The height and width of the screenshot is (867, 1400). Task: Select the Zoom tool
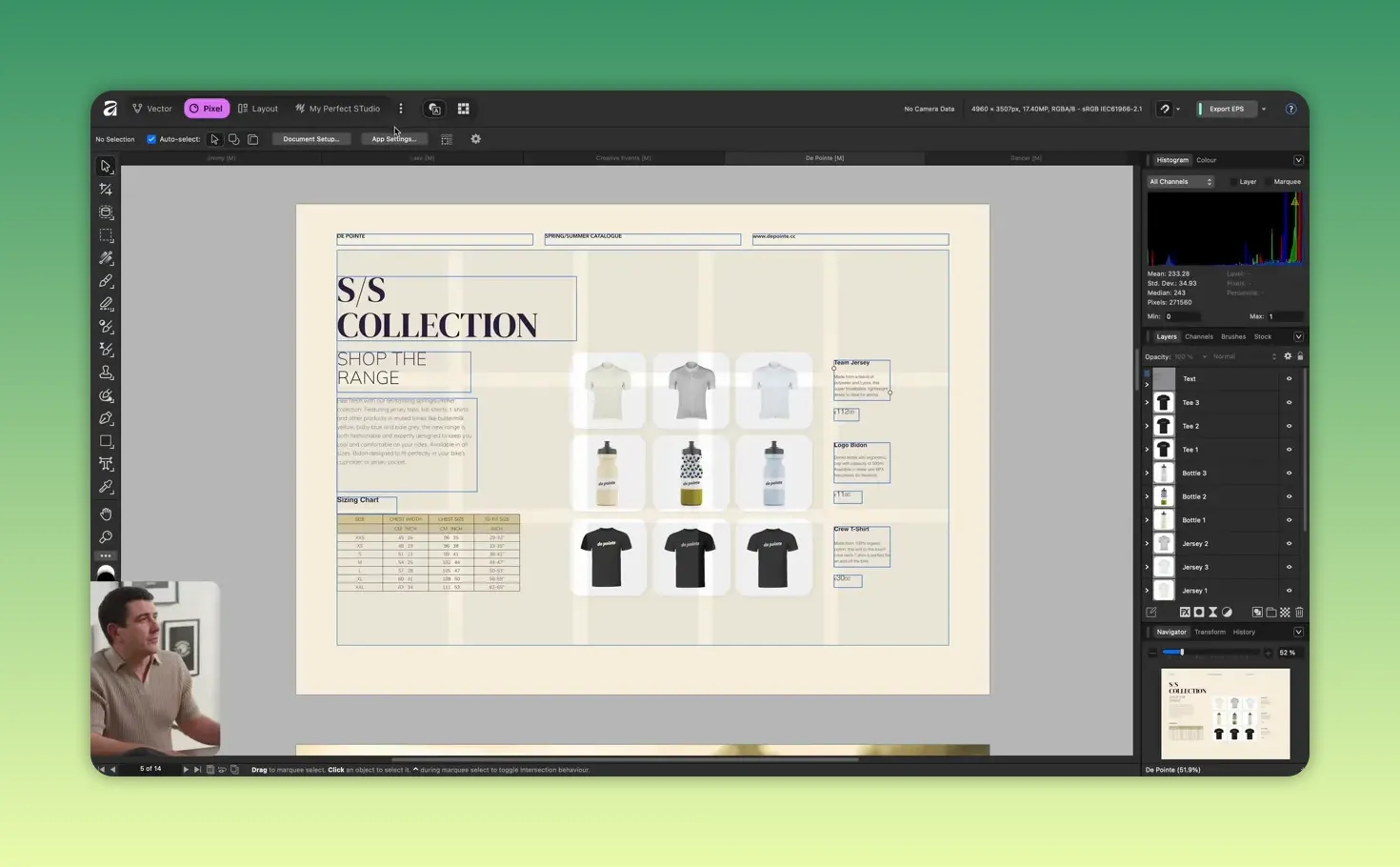106,536
